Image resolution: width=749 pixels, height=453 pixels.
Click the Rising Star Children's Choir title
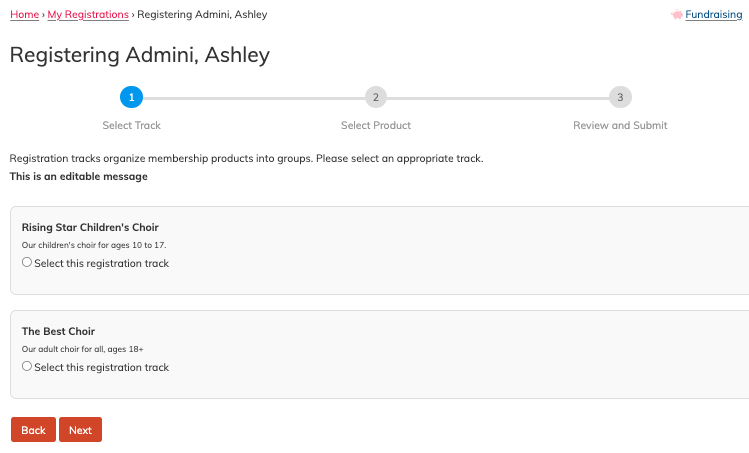click(90, 227)
